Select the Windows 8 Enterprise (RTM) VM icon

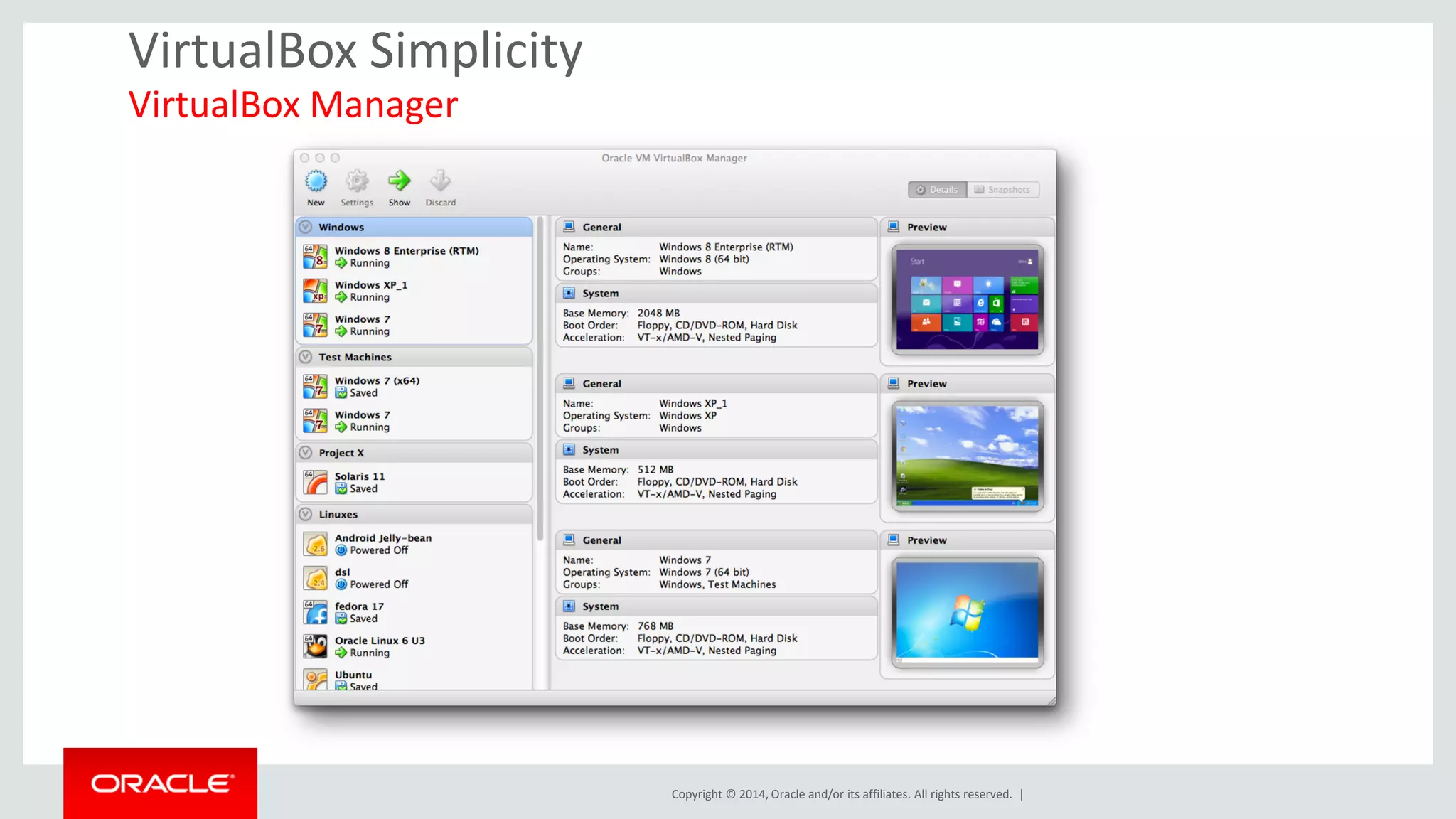click(x=315, y=257)
